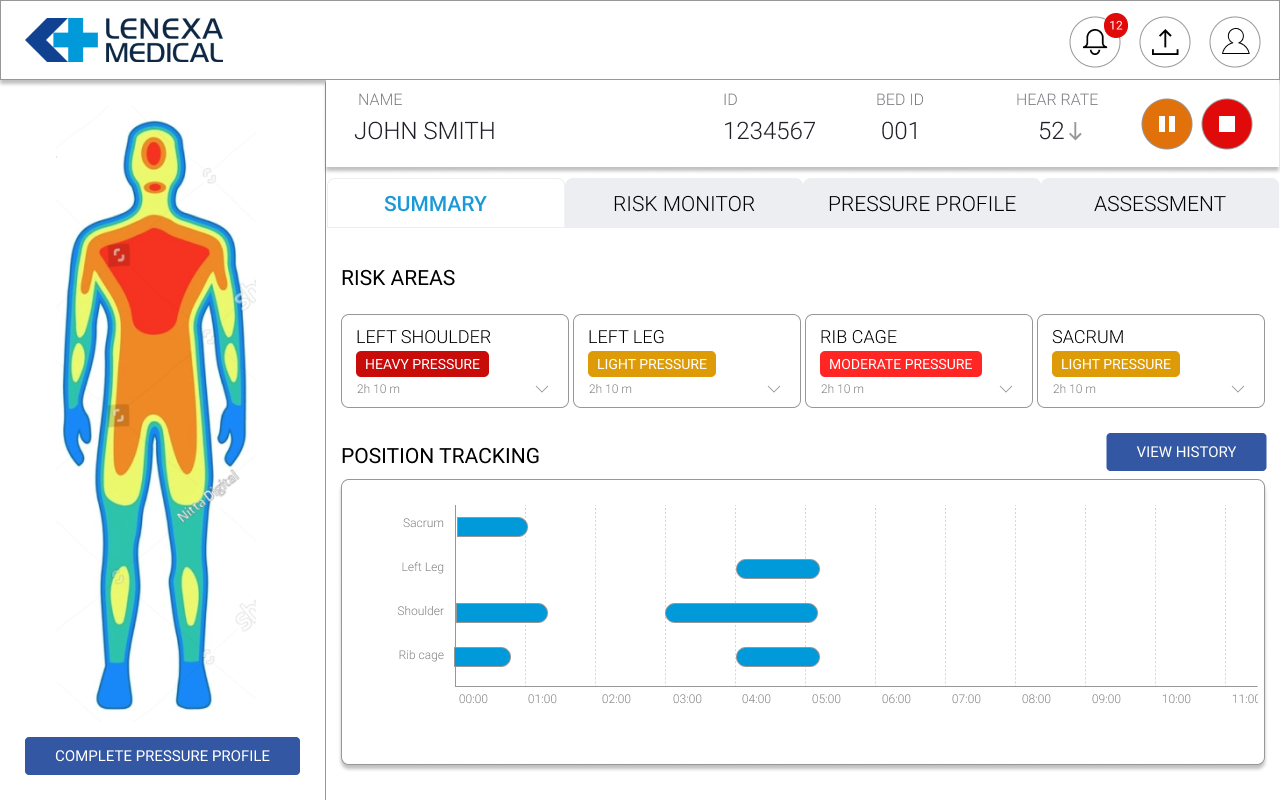The width and height of the screenshot is (1280, 800).
Task: Click the 06:00 time axis label
Action: coord(896,699)
